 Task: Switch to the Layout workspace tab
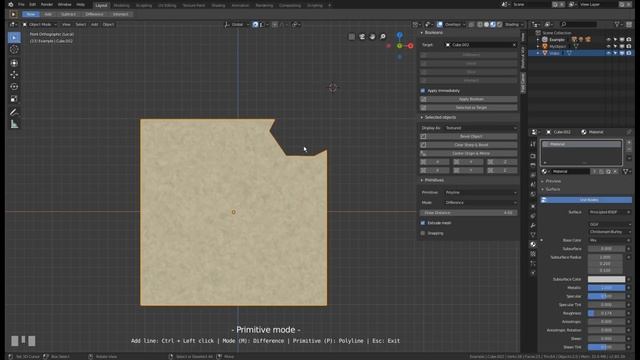tap(101, 5)
